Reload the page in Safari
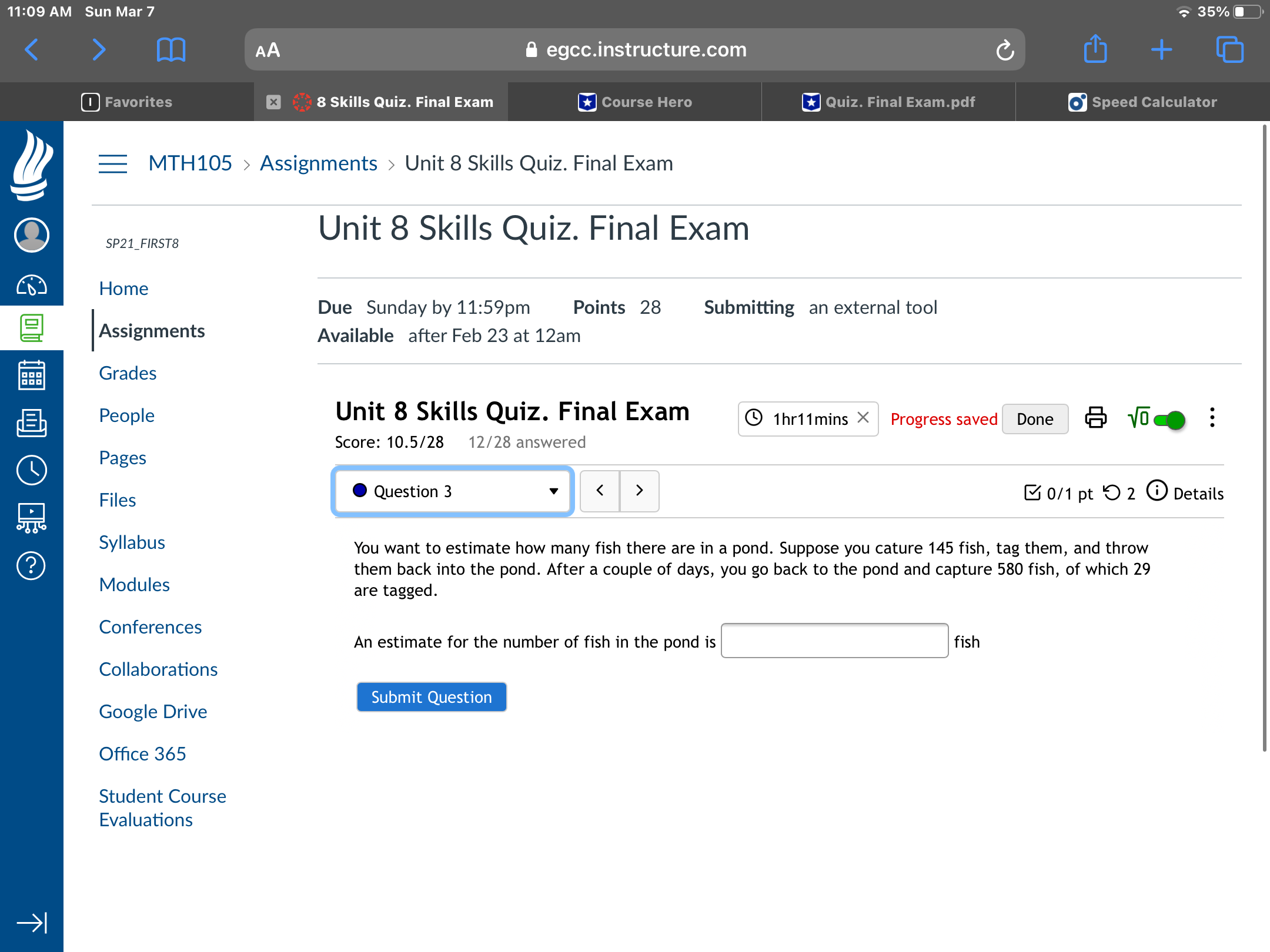 (1005, 51)
